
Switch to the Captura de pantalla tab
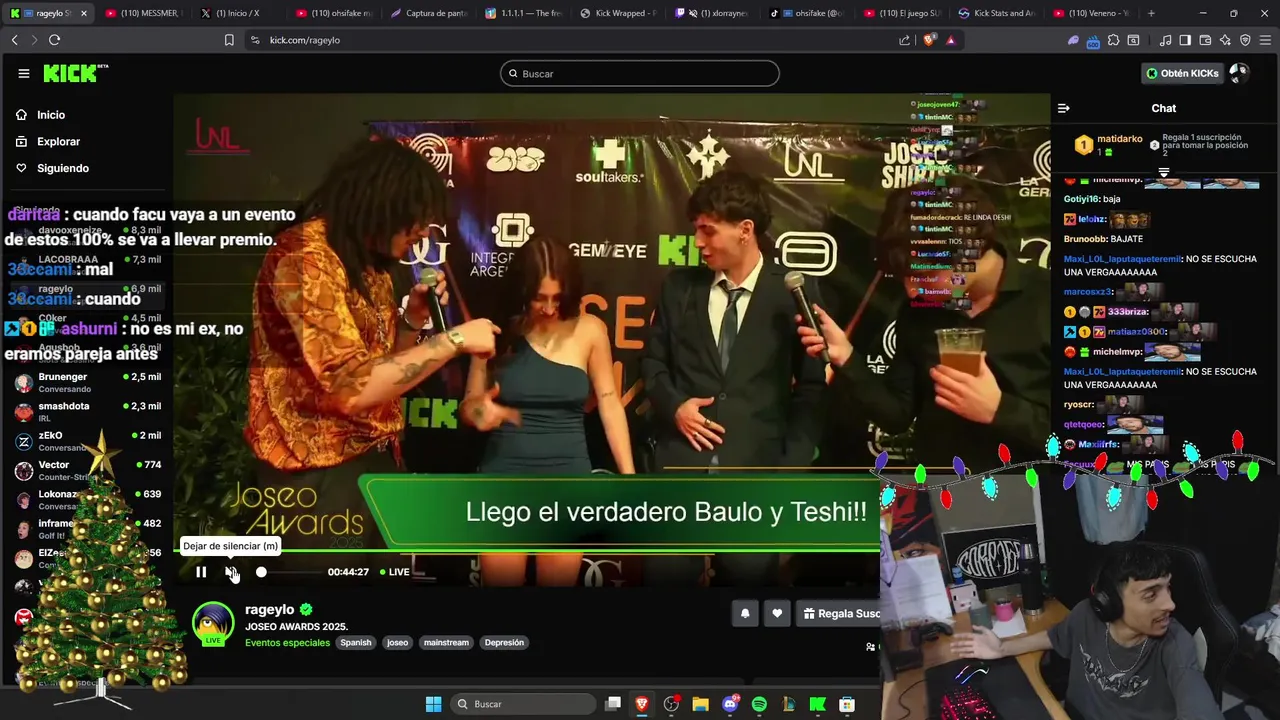coord(429,13)
